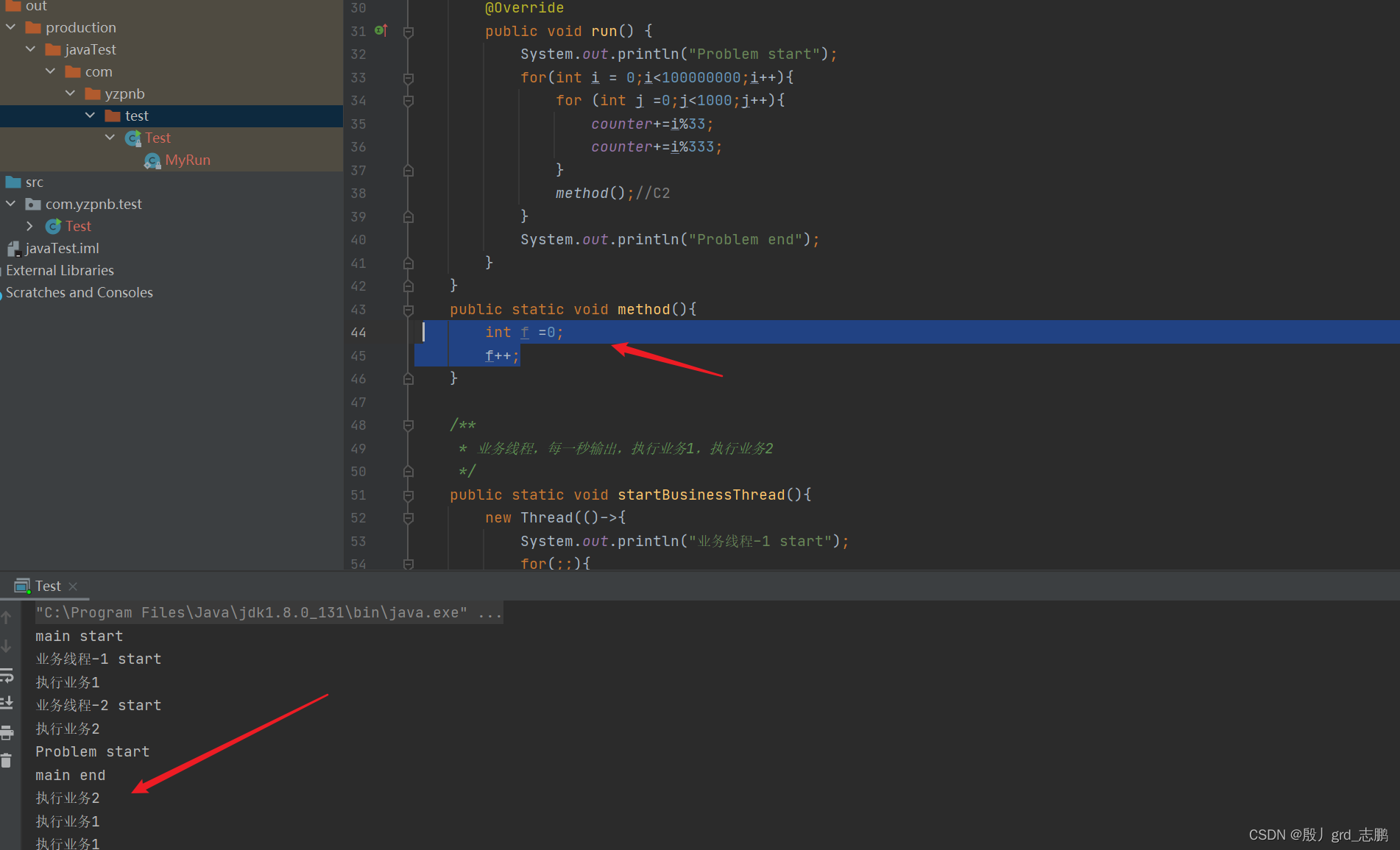Click "main start" console line
Image resolution: width=1400 pixels, height=850 pixels.
(79, 636)
